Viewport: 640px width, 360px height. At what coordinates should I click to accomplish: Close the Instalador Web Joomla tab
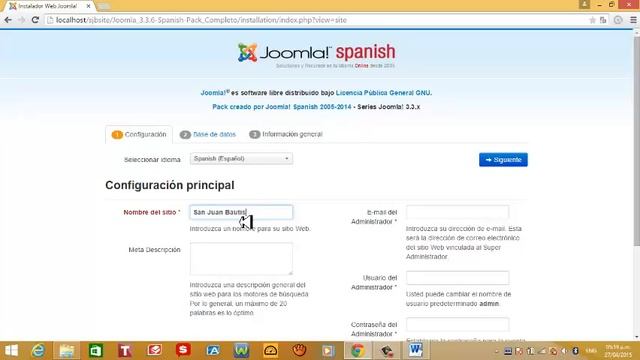click(88, 6)
